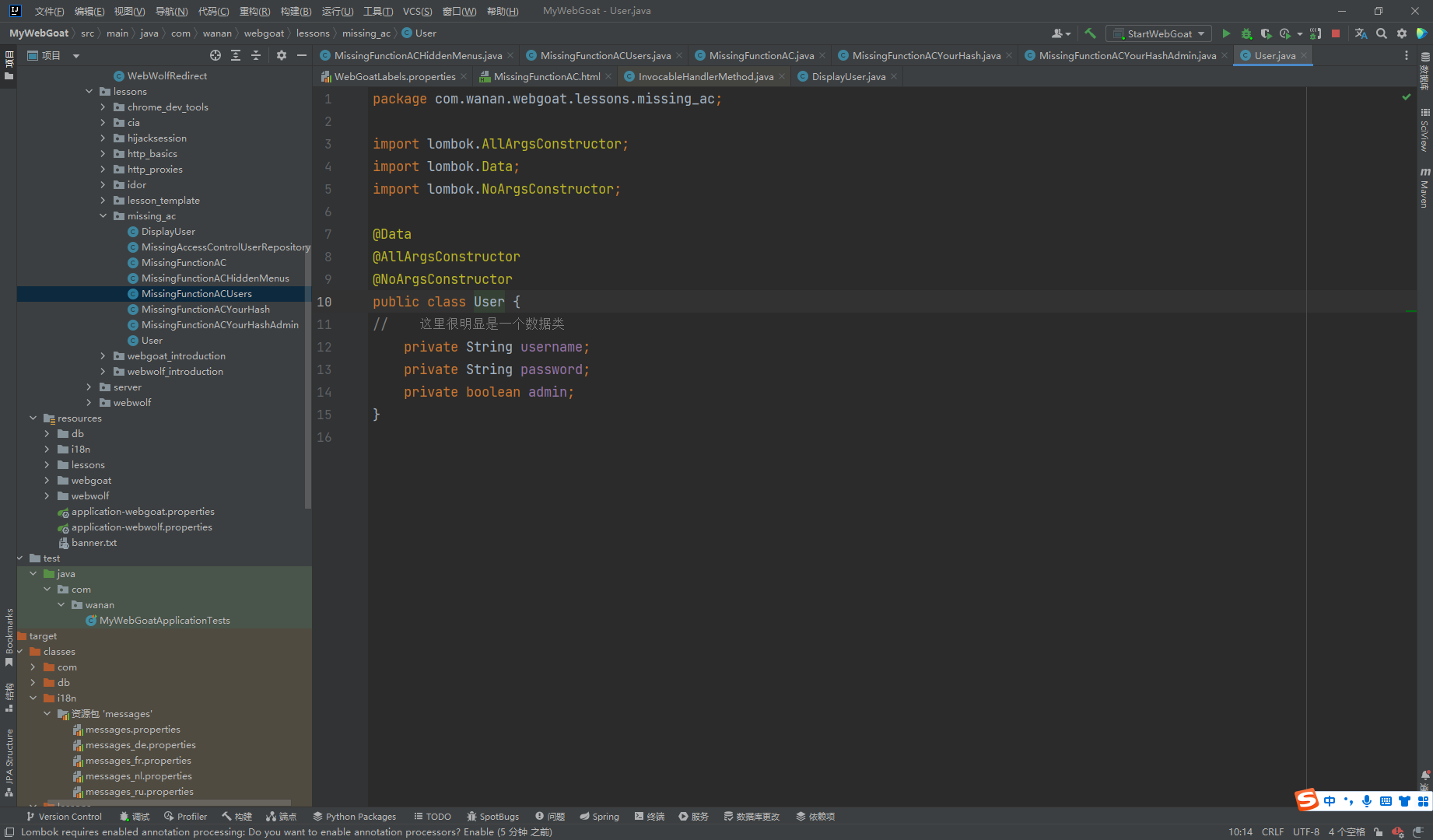Screen dimensions: 1433x840
Task: Collapse the resources folder
Action: (33, 418)
